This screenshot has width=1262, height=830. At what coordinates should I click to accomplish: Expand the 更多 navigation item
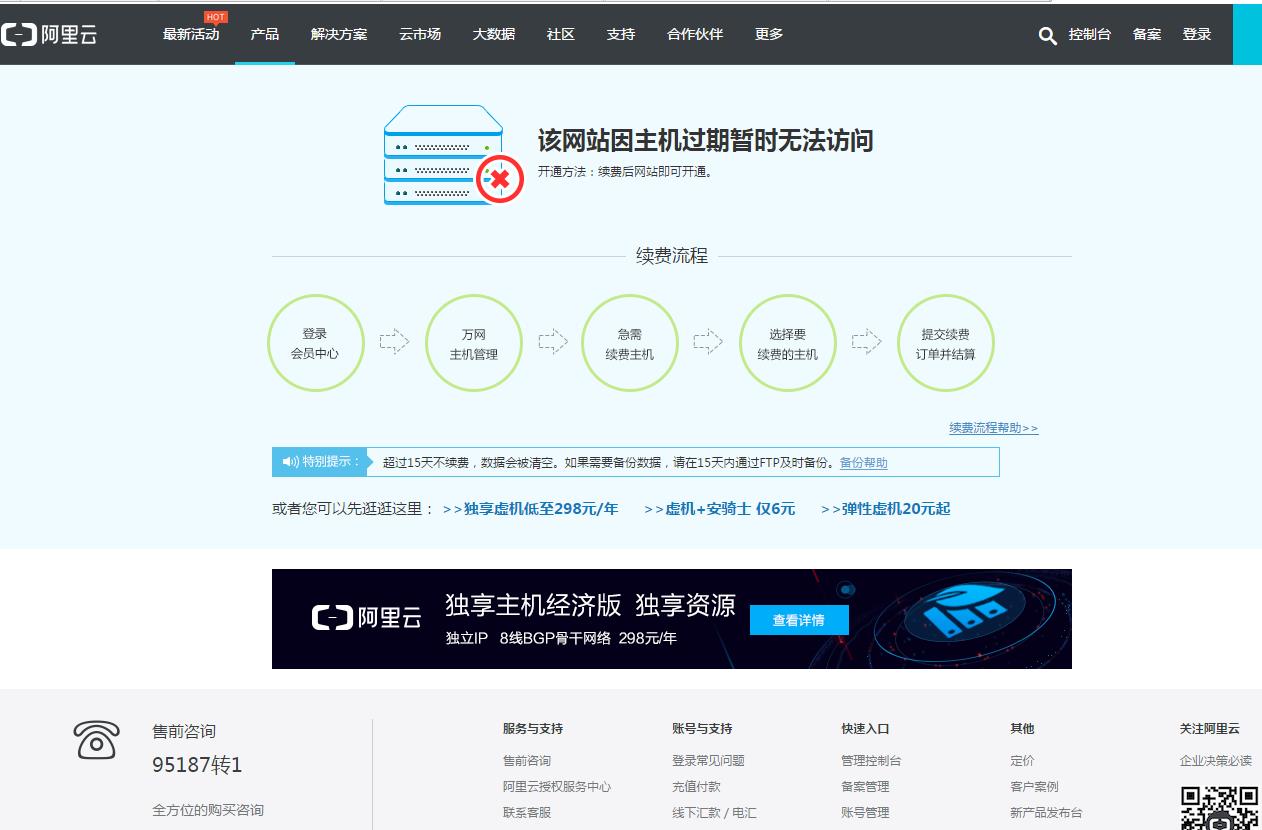[x=769, y=34]
